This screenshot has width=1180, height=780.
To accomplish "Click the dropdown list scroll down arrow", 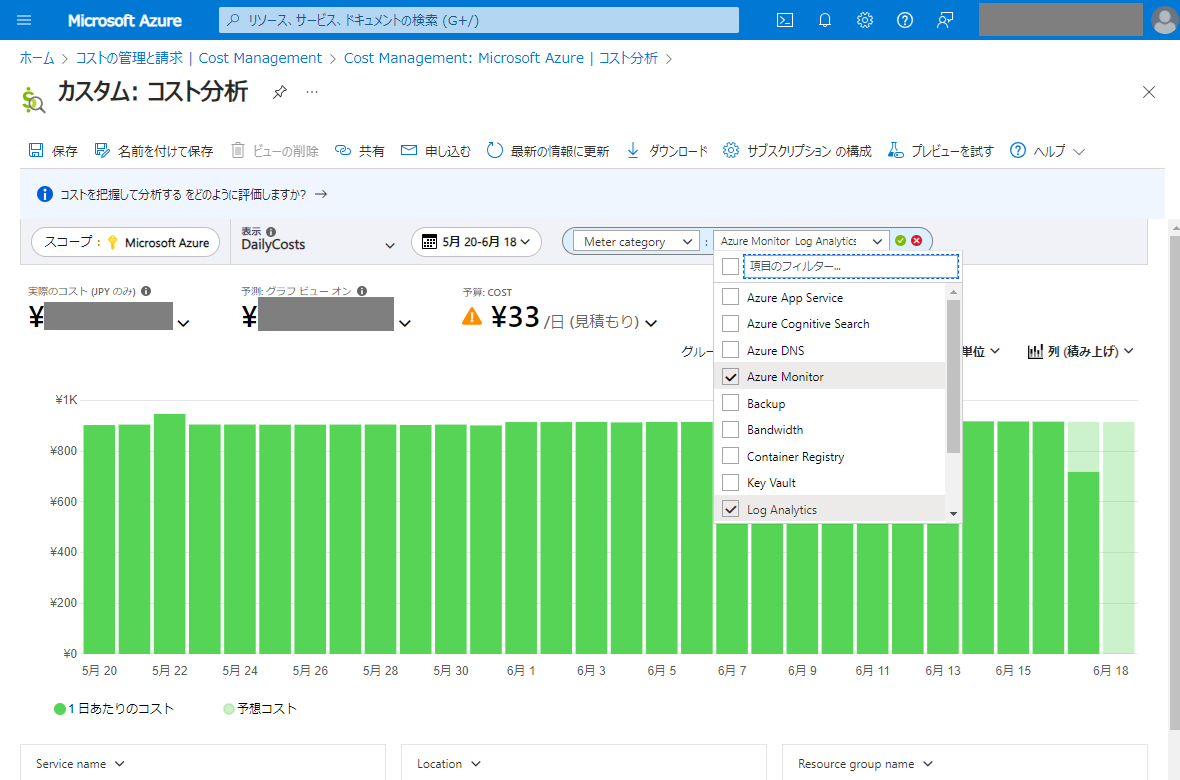I will 953,513.
